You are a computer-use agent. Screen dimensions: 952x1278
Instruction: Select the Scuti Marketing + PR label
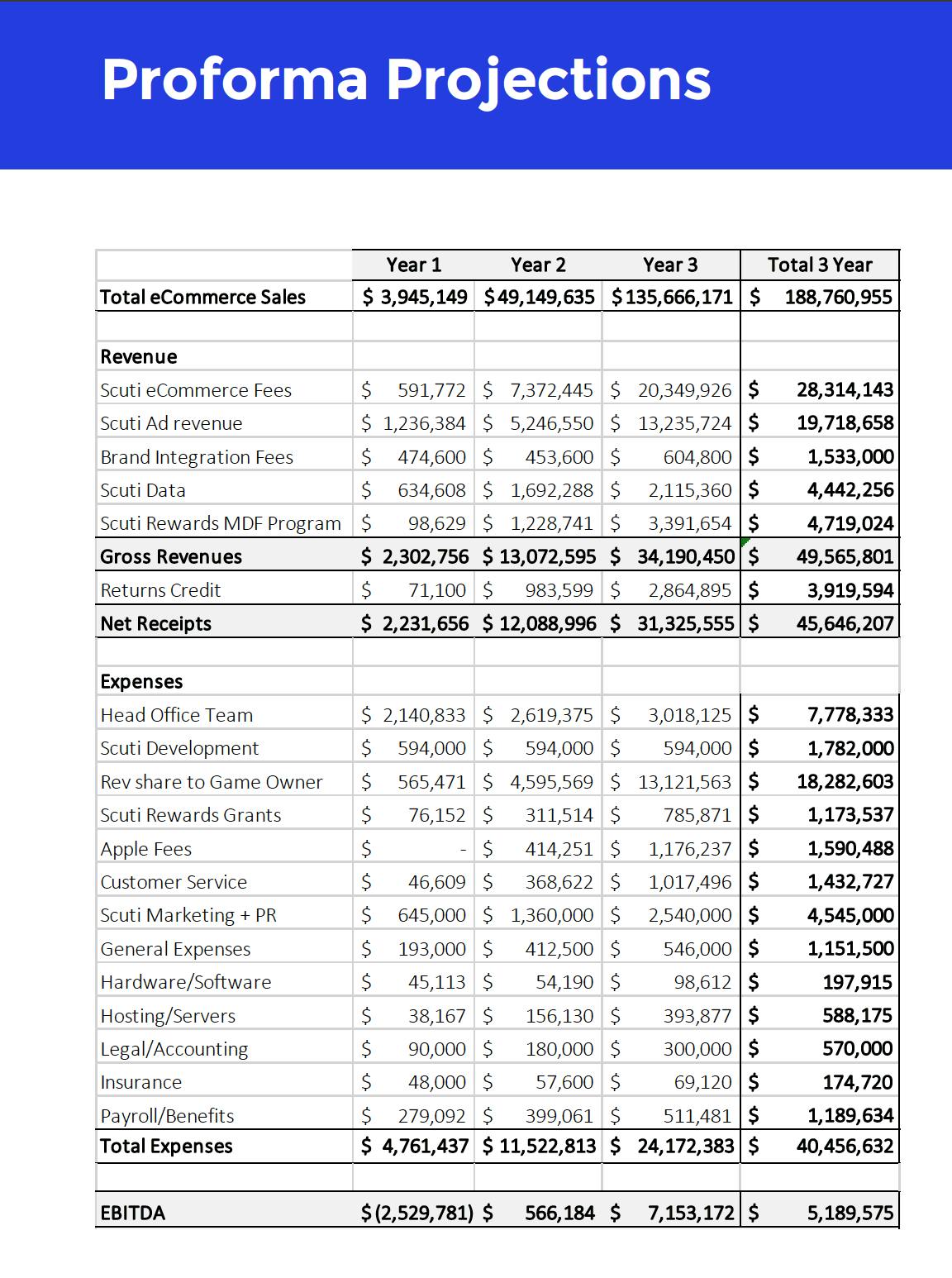[188, 915]
